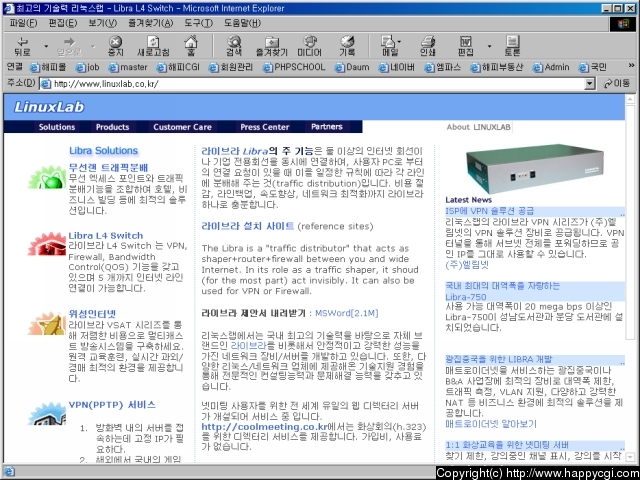Screen dimensions: 640x480
Task: Open the 국민 links bar shortcut
Action: click(593, 67)
